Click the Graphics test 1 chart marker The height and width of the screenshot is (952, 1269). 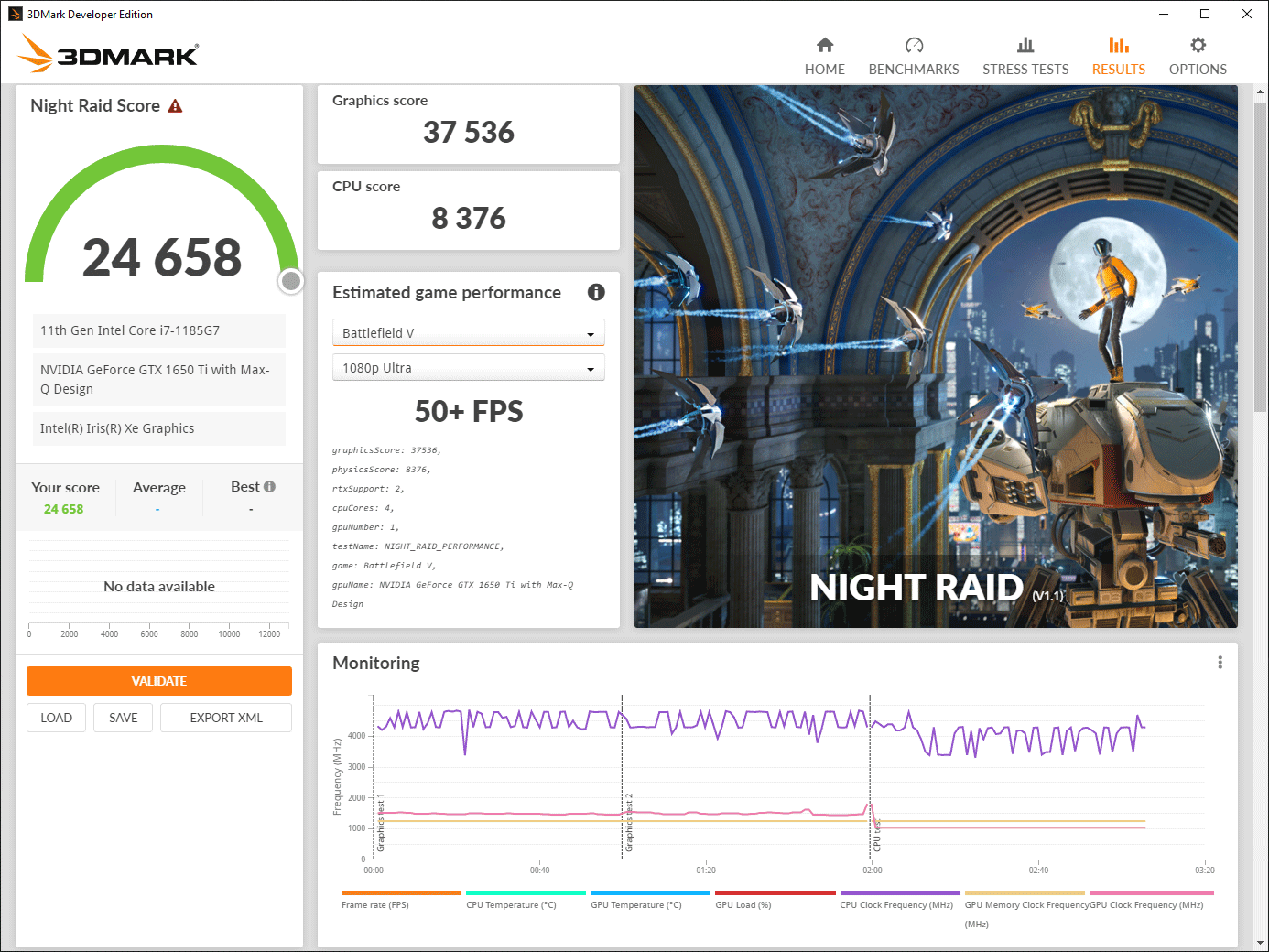coord(381,825)
